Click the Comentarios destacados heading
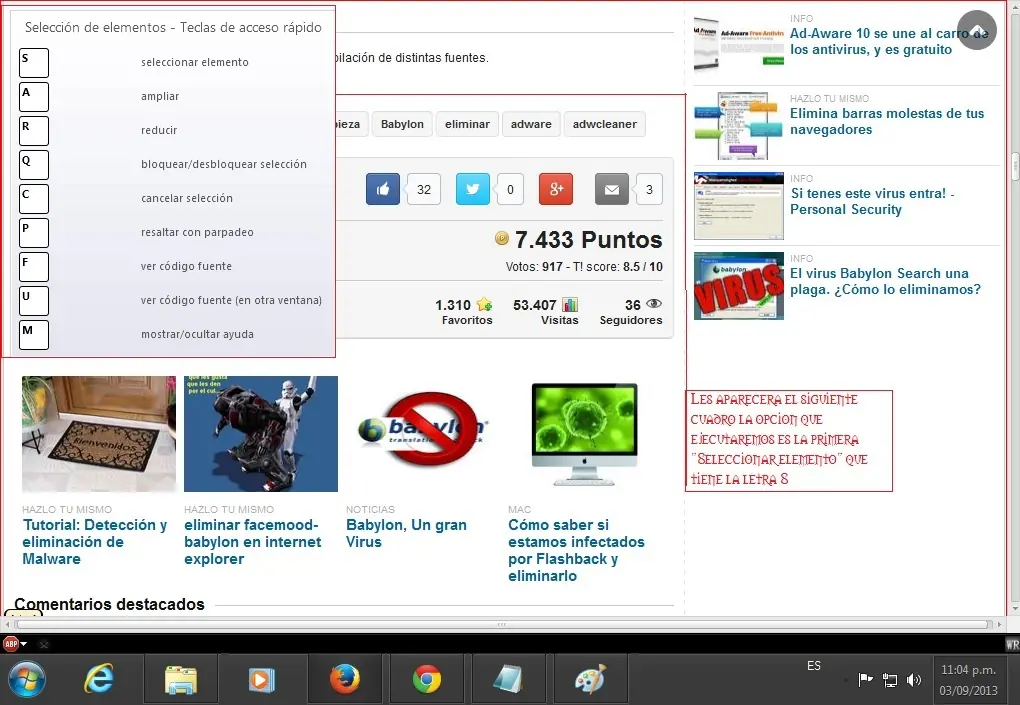This screenshot has width=1020, height=705. pos(109,604)
